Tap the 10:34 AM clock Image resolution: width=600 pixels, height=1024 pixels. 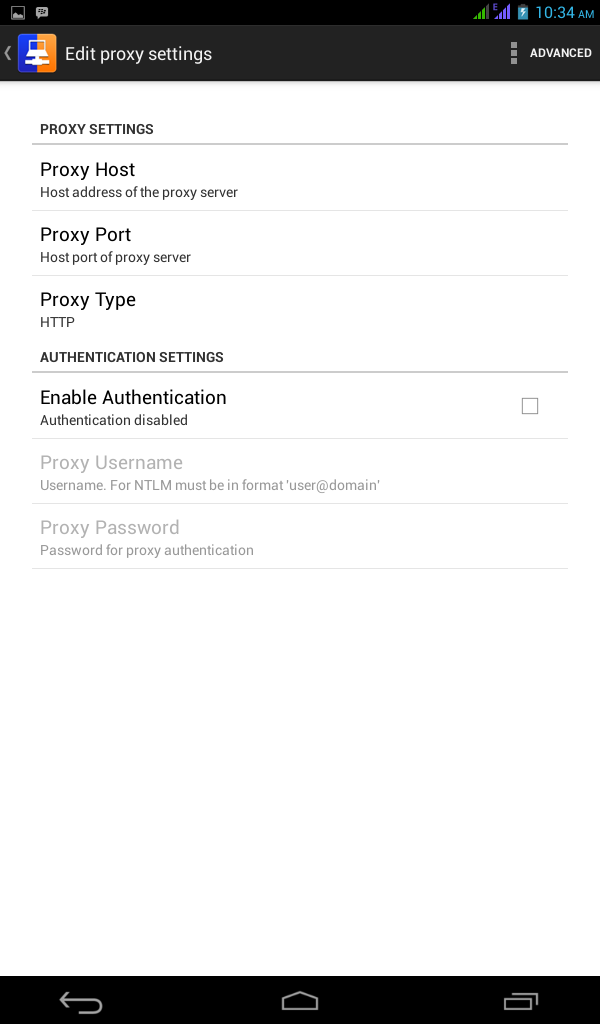tap(565, 12)
